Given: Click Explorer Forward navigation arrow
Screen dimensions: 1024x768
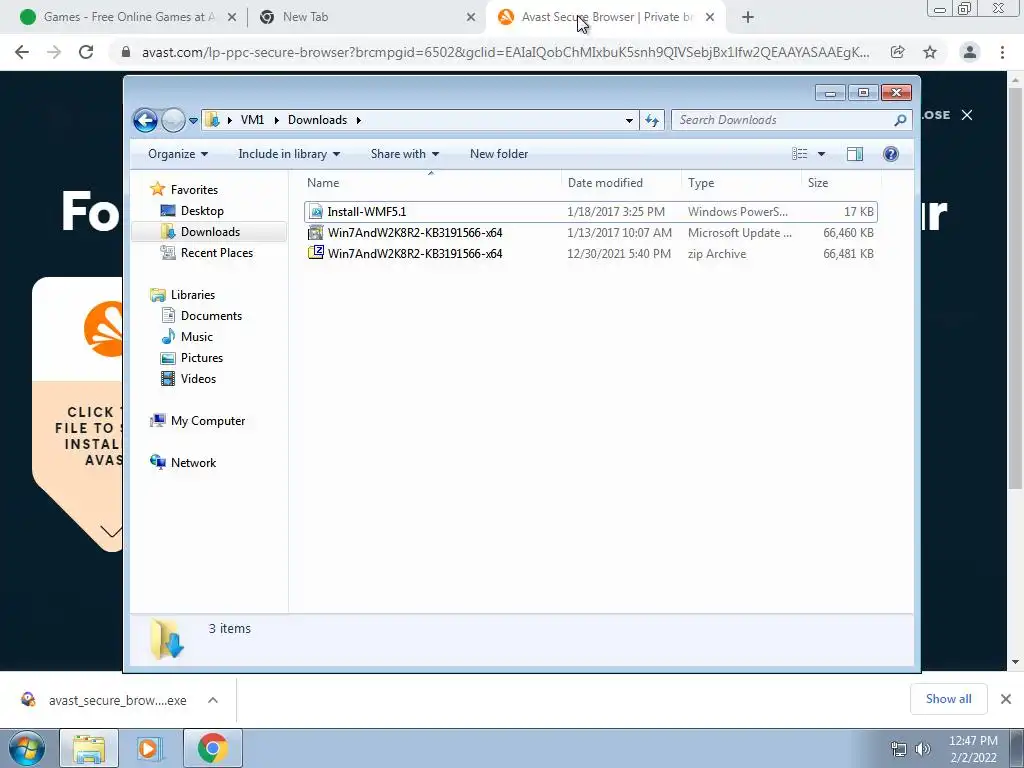Looking at the screenshot, I should [x=173, y=120].
